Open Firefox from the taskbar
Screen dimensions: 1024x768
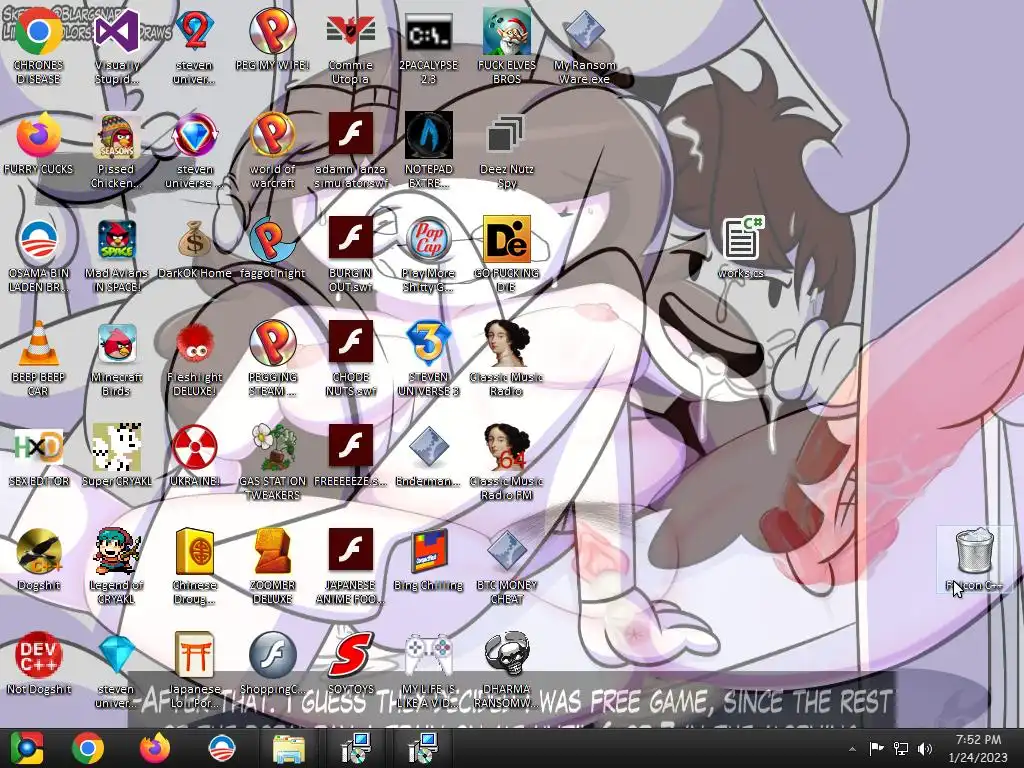tap(155, 748)
